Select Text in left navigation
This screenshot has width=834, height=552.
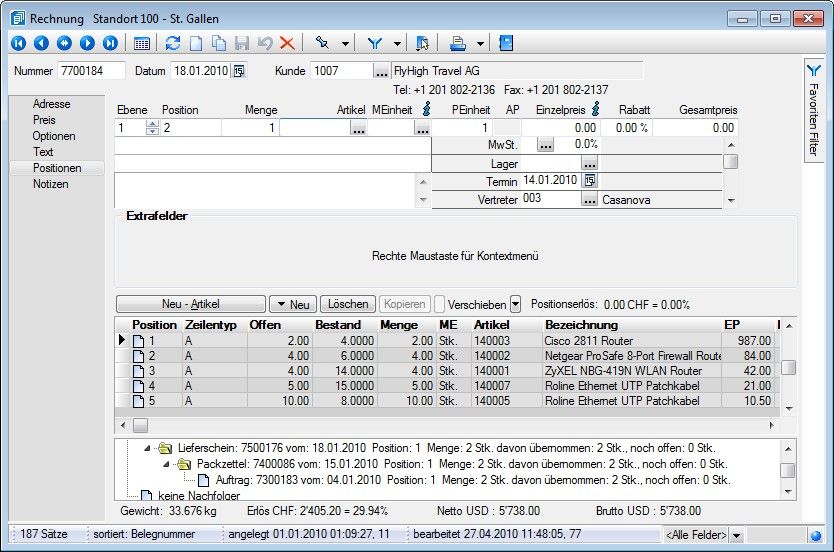[x=43, y=152]
